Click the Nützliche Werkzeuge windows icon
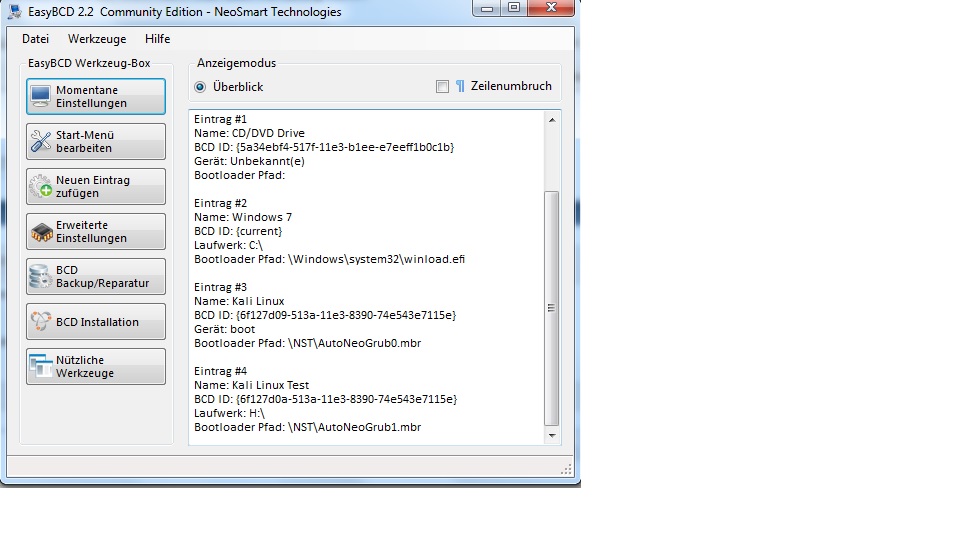This screenshot has width=960, height=540. tap(41, 366)
